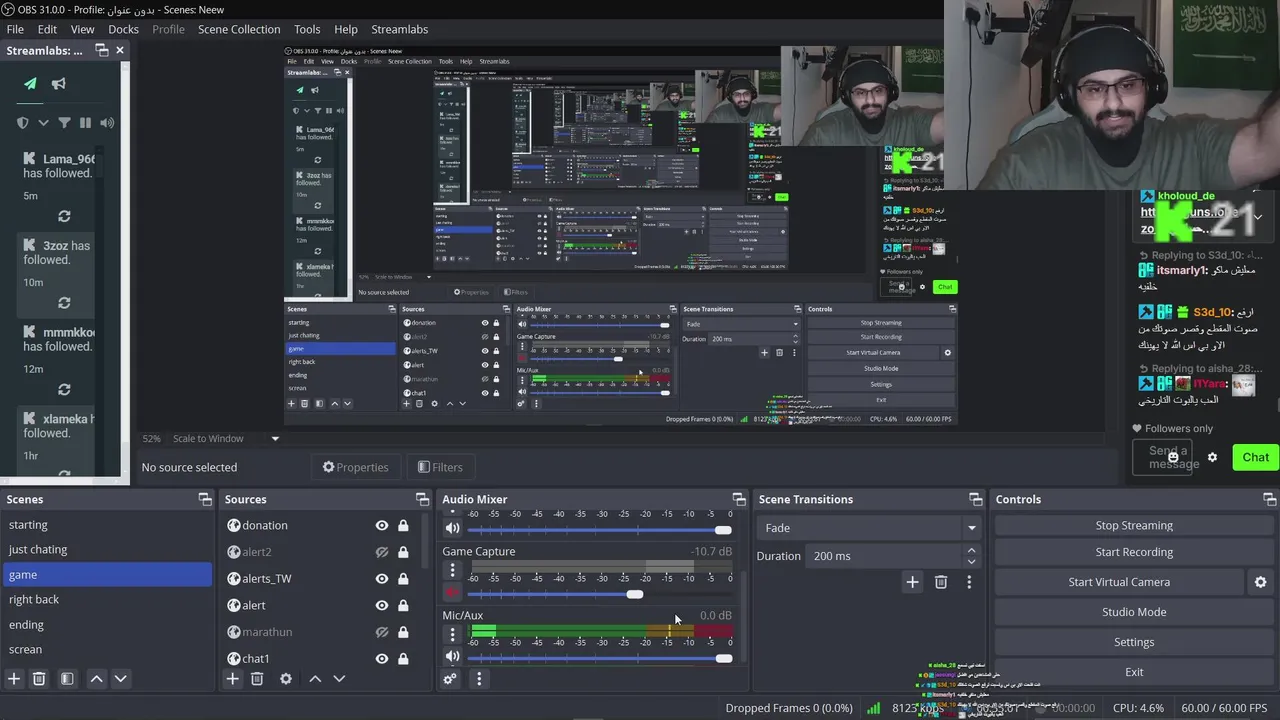Unlock the alerts_TW source
This screenshot has height=720, width=1280.
[x=403, y=579]
